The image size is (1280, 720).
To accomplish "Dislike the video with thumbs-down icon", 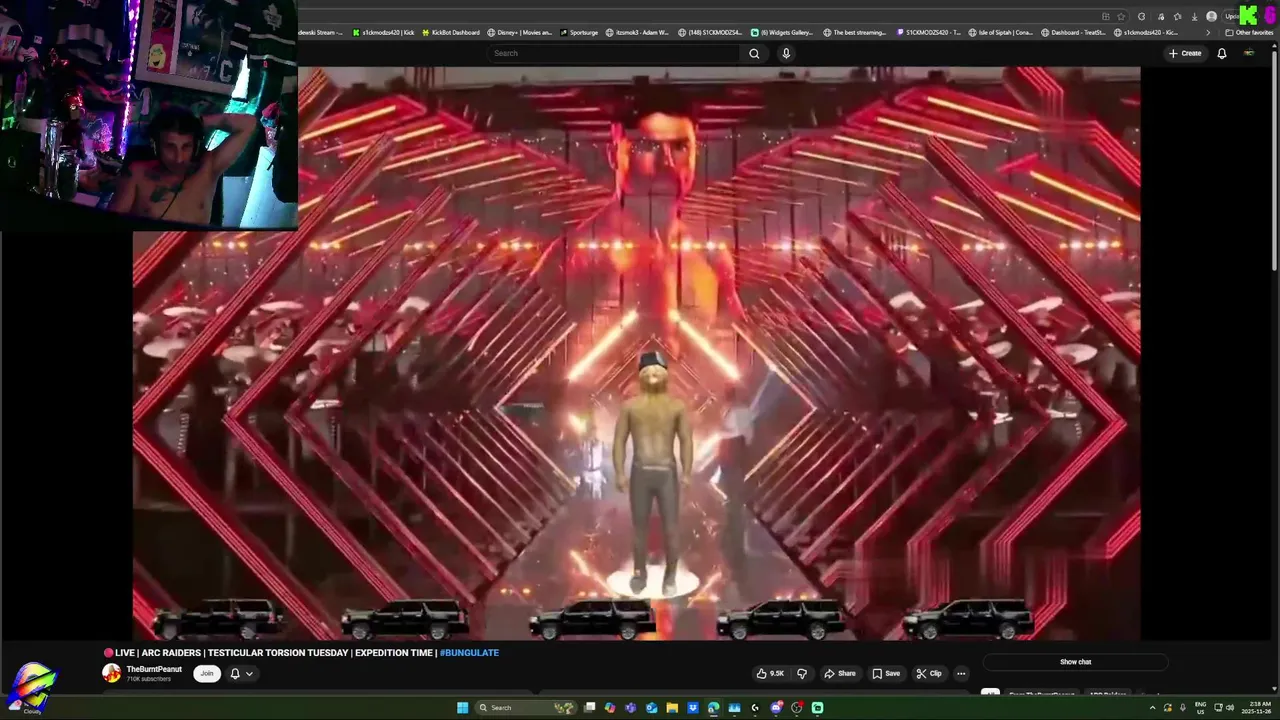I will [x=801, y=673].
